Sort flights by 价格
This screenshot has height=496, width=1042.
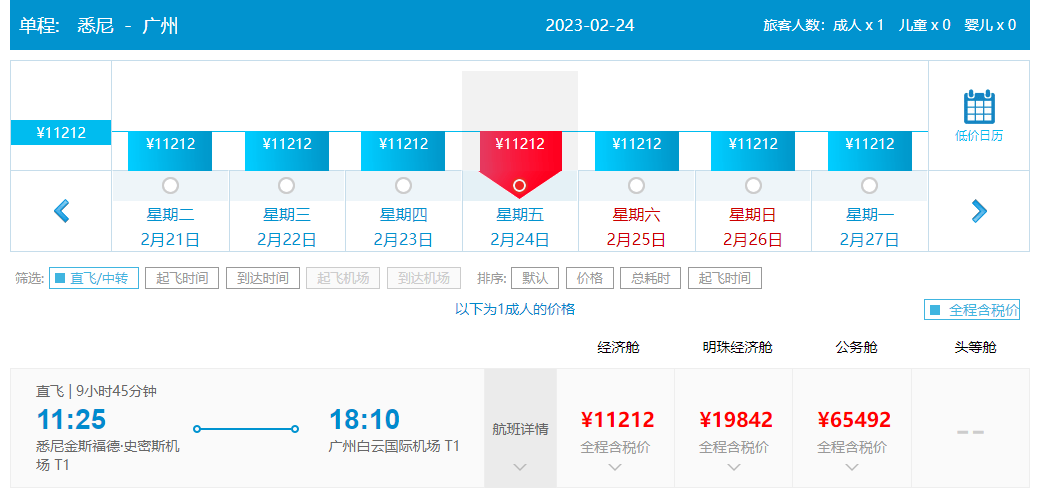pos(590,278)
